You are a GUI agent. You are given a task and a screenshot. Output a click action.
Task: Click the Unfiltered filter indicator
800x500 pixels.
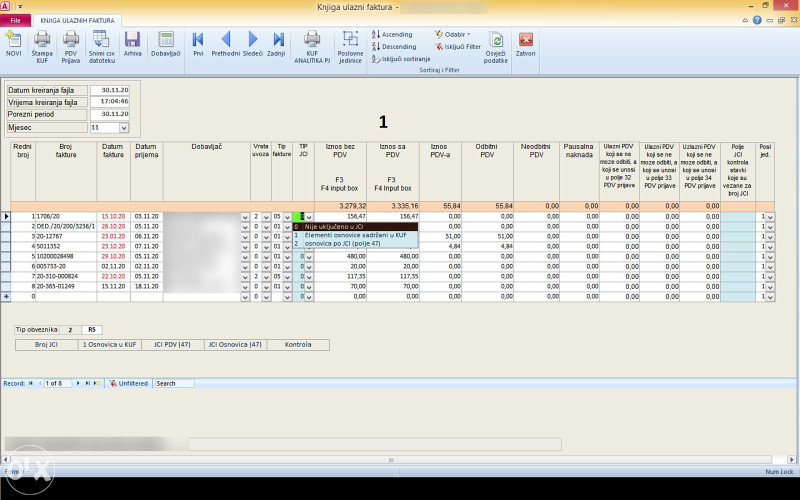point(129,383)
